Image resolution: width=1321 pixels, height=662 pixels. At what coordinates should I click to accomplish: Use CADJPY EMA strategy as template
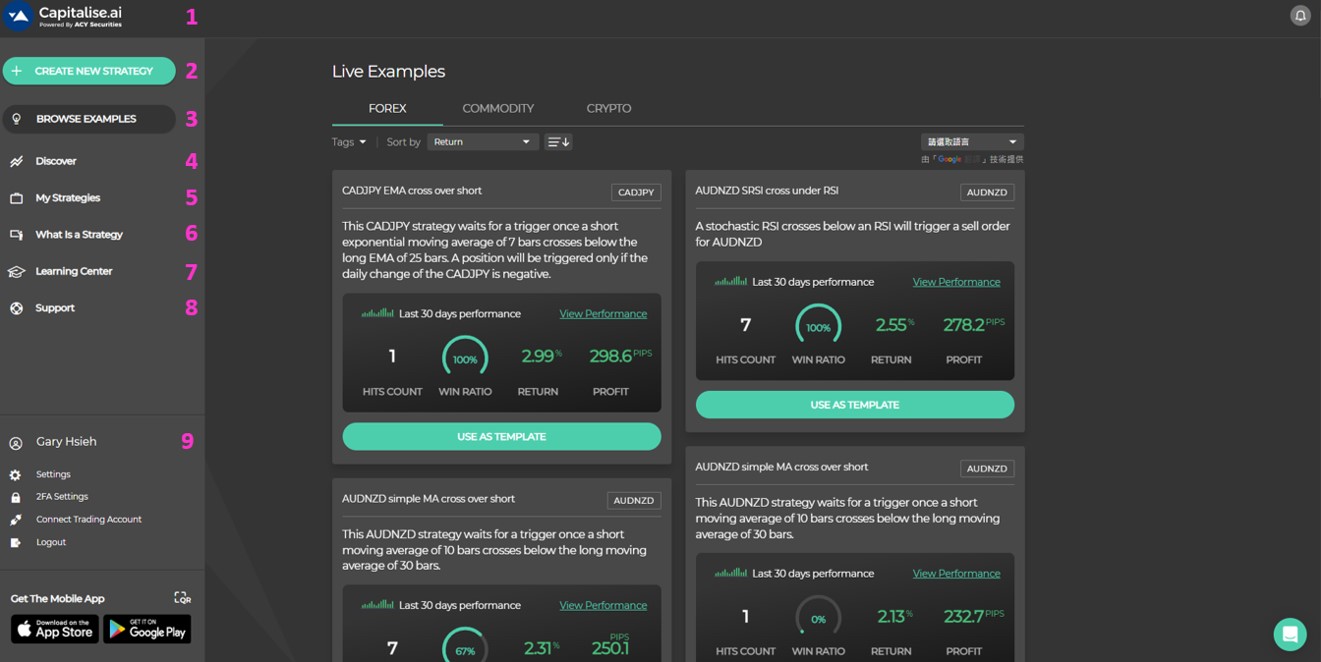(x=501, y=437)
